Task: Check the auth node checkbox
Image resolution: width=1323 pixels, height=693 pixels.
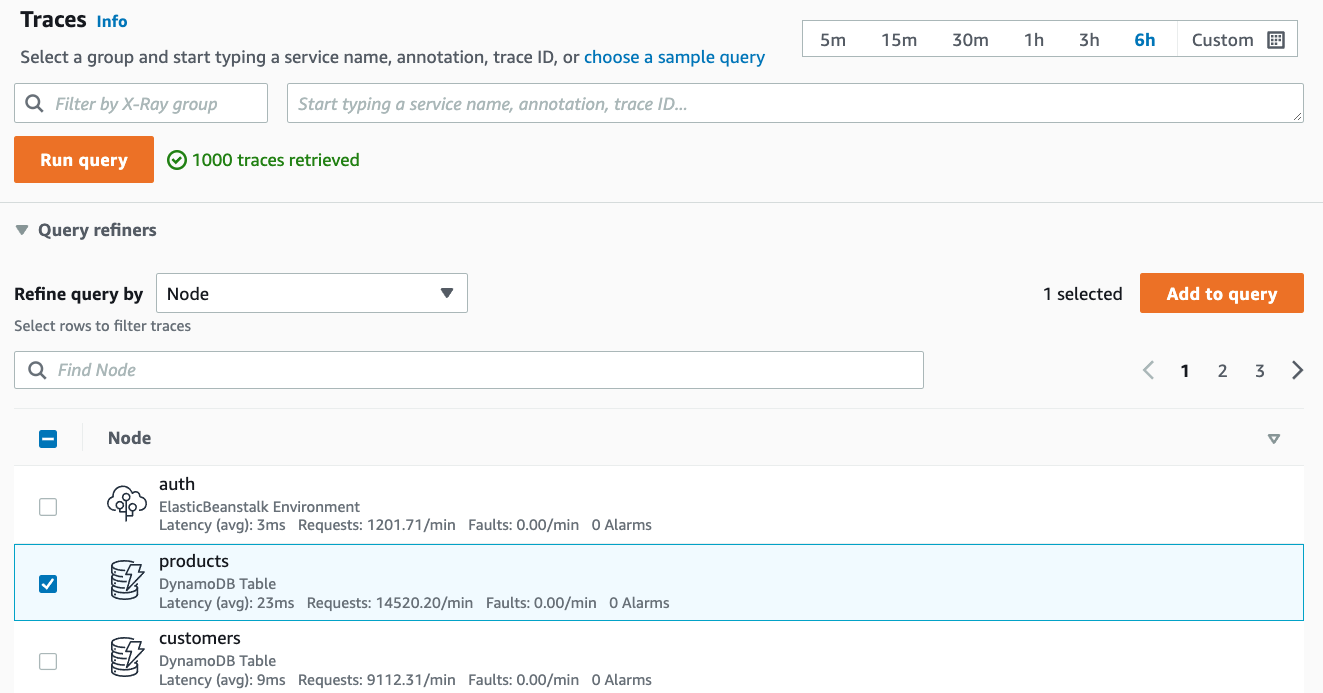Action: (48, 507)
